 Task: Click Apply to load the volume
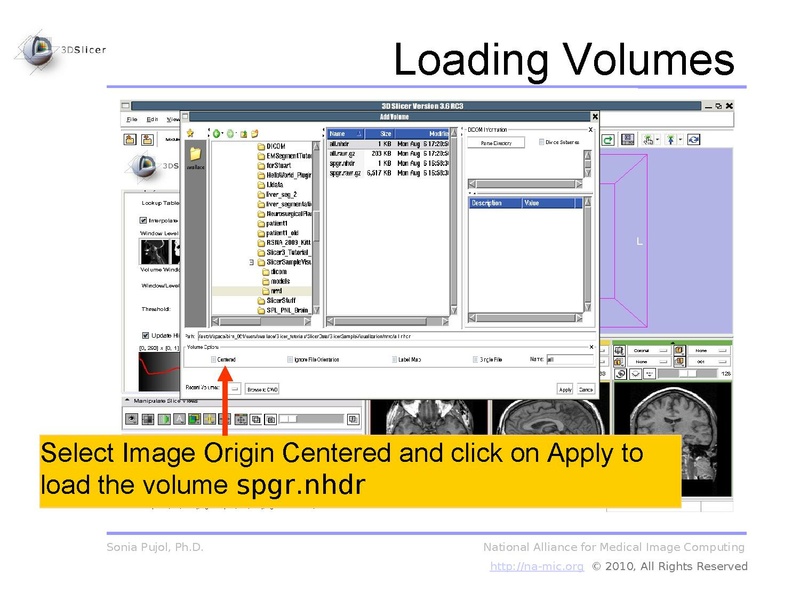coord(565,388)
